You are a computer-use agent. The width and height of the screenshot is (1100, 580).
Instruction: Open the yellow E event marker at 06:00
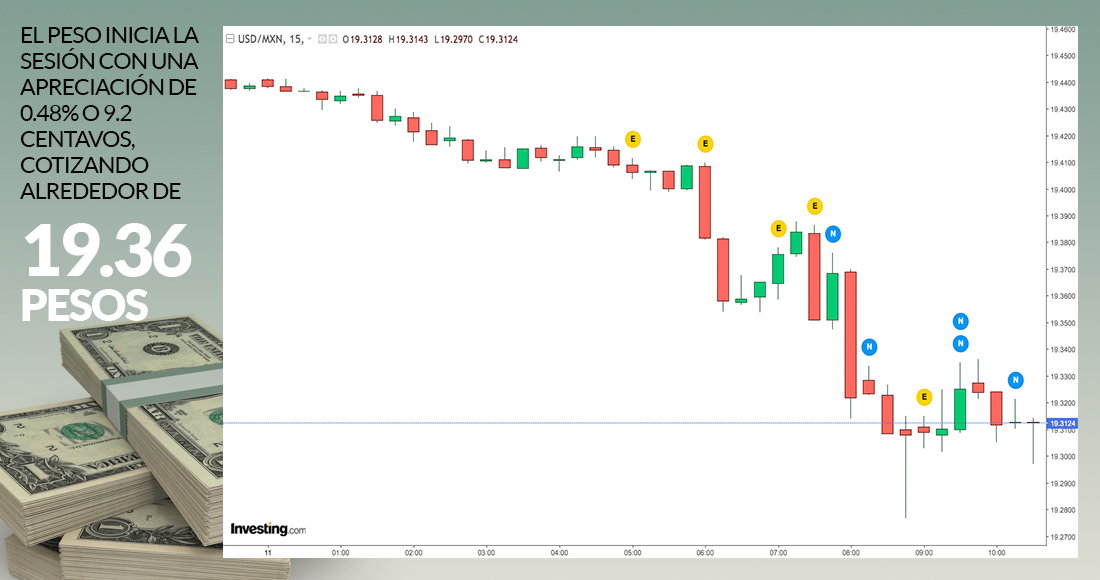(x=705, y=143)
